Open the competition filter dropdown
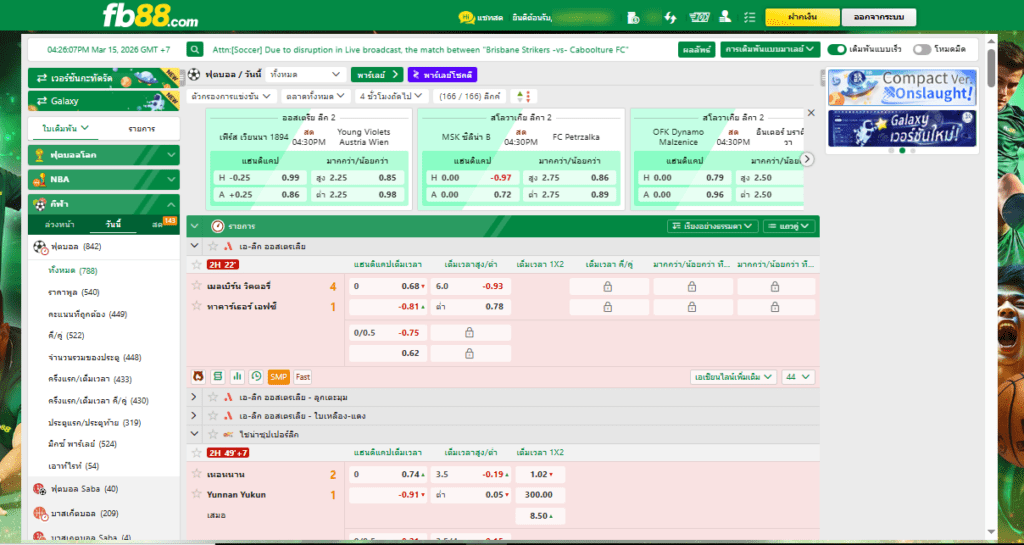Screen dimensions: 1024x545 point(231,97)
